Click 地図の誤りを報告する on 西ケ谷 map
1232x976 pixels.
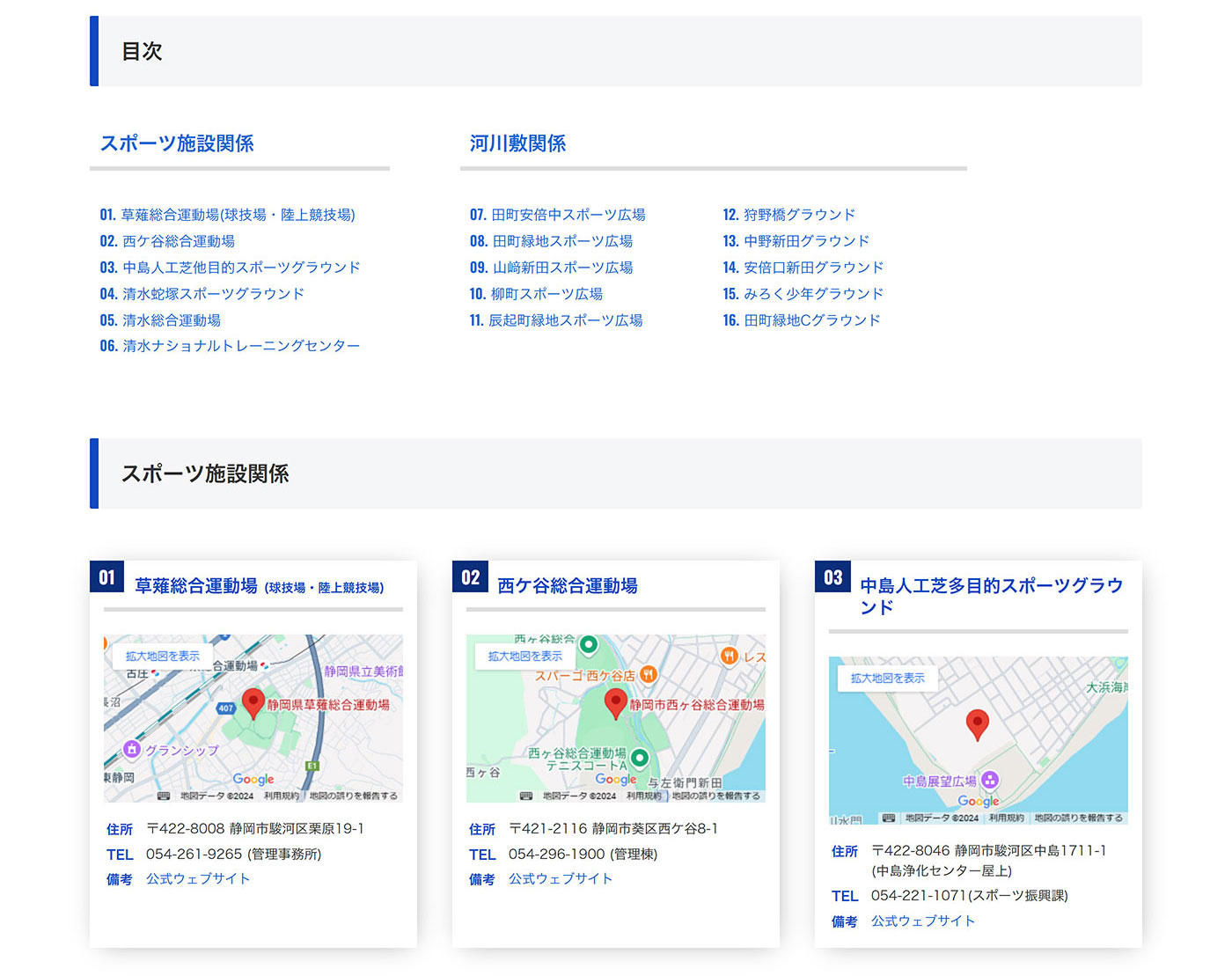(x=715, y=796)
